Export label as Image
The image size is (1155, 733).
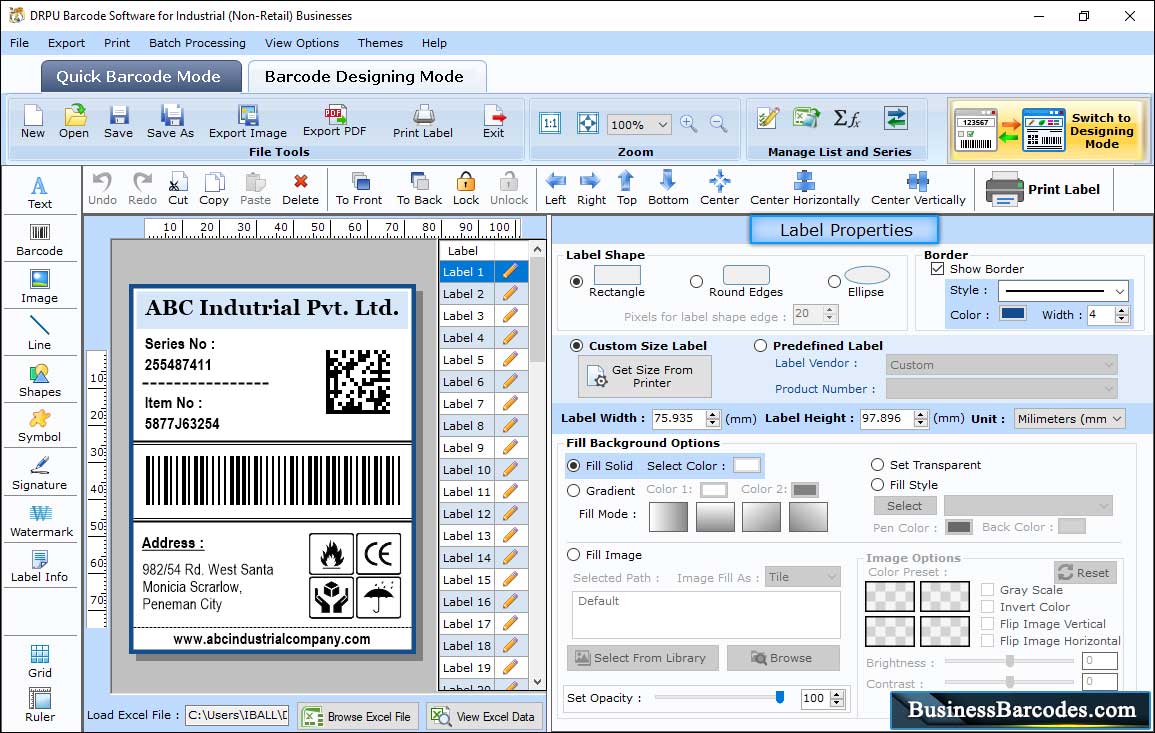(248, 122)
